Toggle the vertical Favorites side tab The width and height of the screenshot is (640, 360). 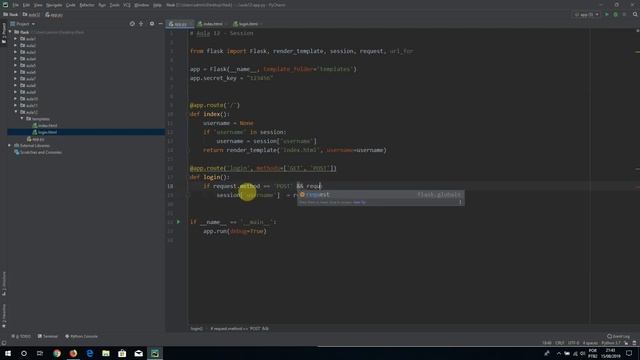point(4,316)
